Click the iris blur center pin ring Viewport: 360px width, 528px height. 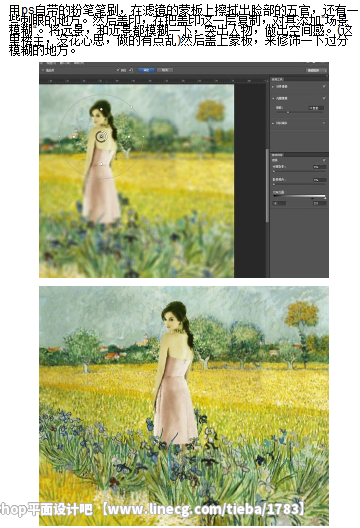(x=102, y=136)
